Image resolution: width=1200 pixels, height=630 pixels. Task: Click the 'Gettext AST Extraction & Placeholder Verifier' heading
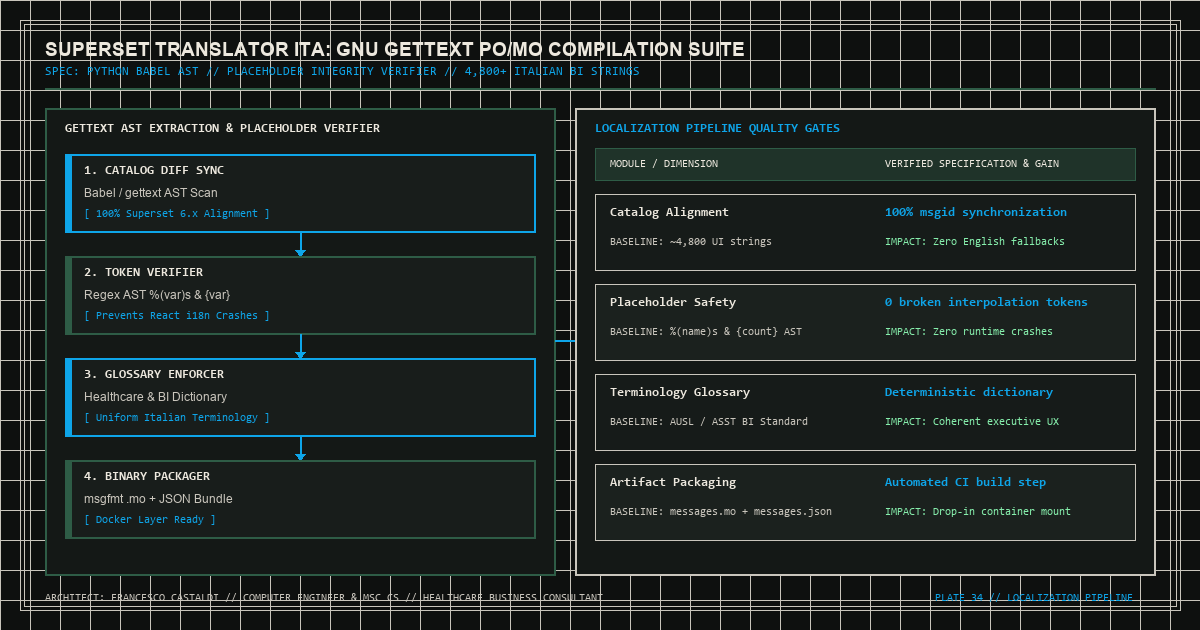(x=222, y=128)
